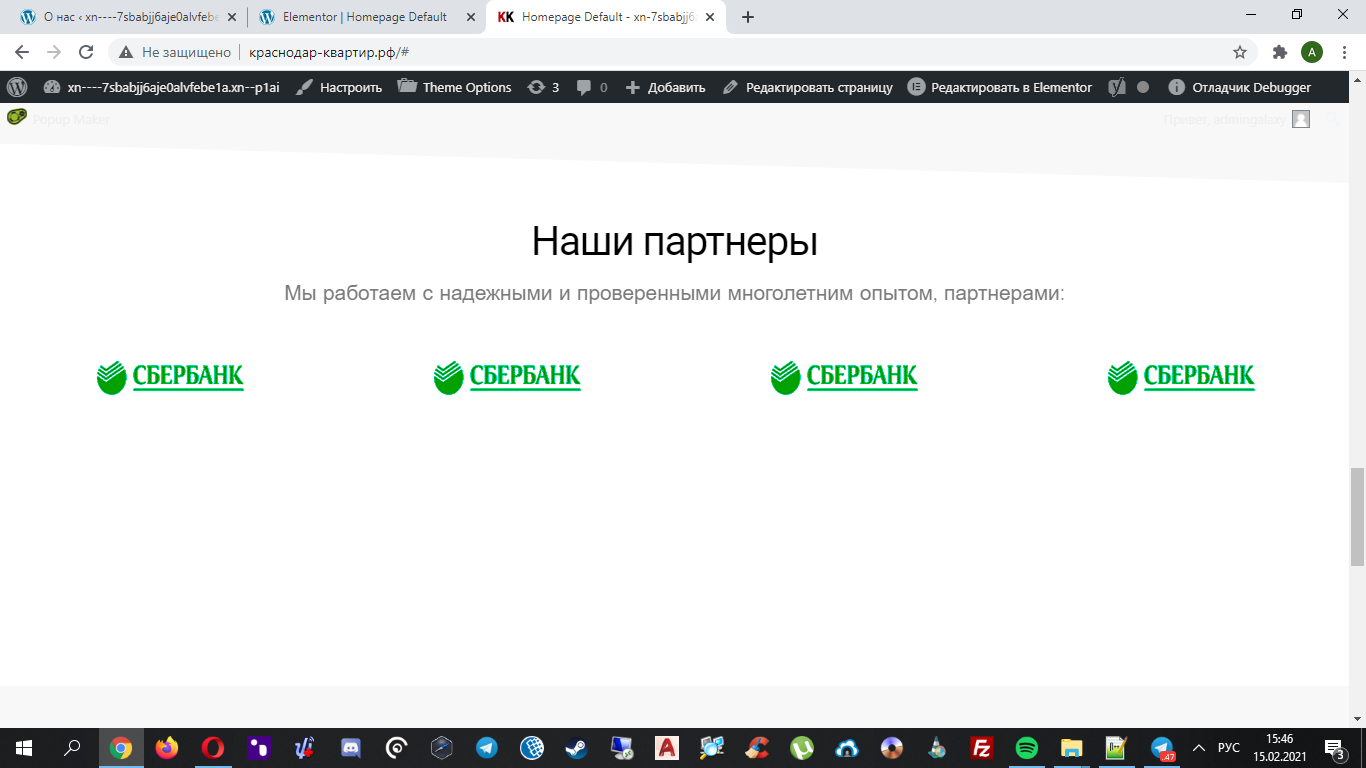Screen dimensions: 1366x768
Task: Show hidden system tray icons
Action: pyautogui.click(x=1199, y=748)
